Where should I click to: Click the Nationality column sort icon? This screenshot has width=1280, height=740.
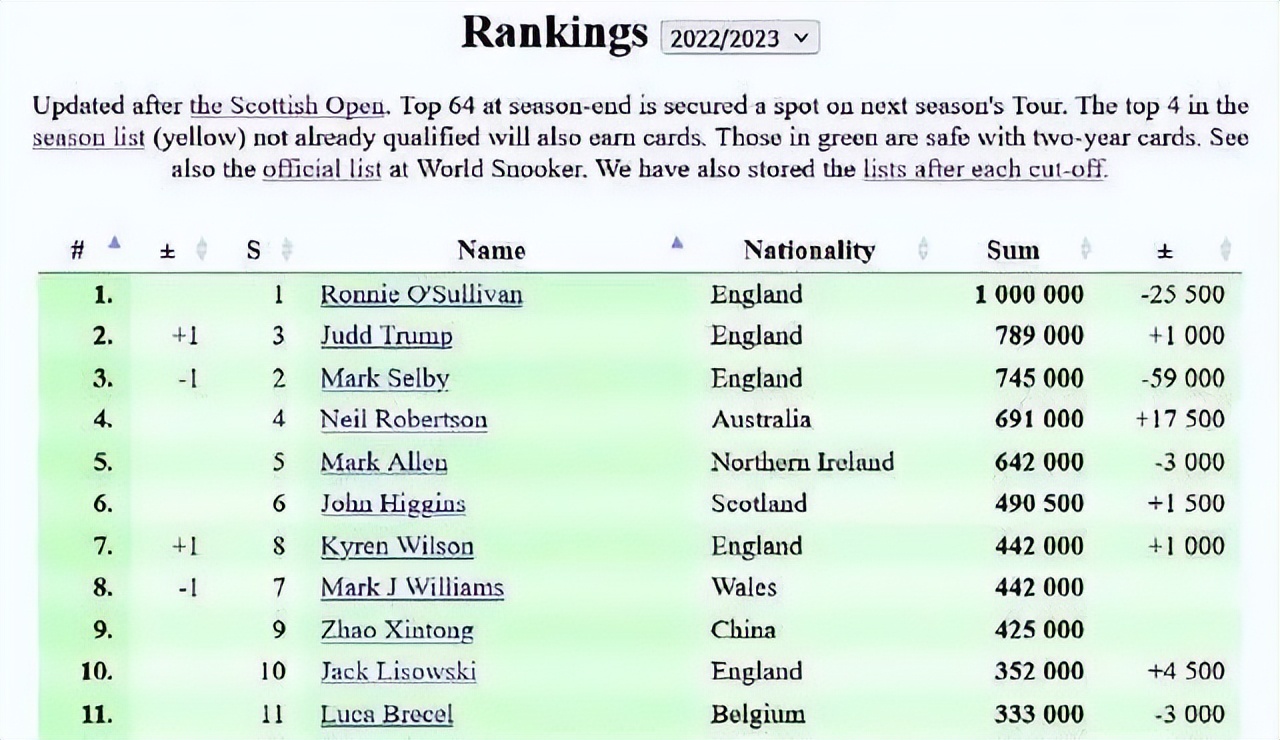922,250
